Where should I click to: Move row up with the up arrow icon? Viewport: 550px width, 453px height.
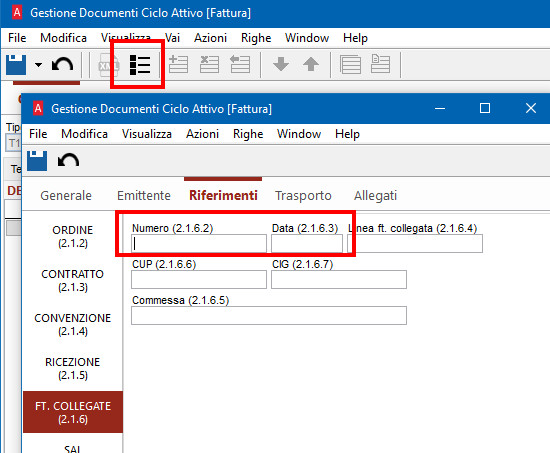point(311,64)
